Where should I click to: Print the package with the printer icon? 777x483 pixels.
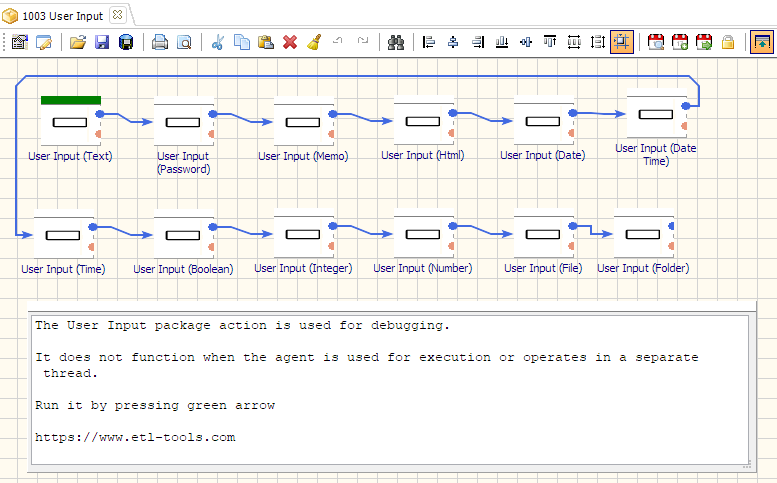tap(160, 42)
